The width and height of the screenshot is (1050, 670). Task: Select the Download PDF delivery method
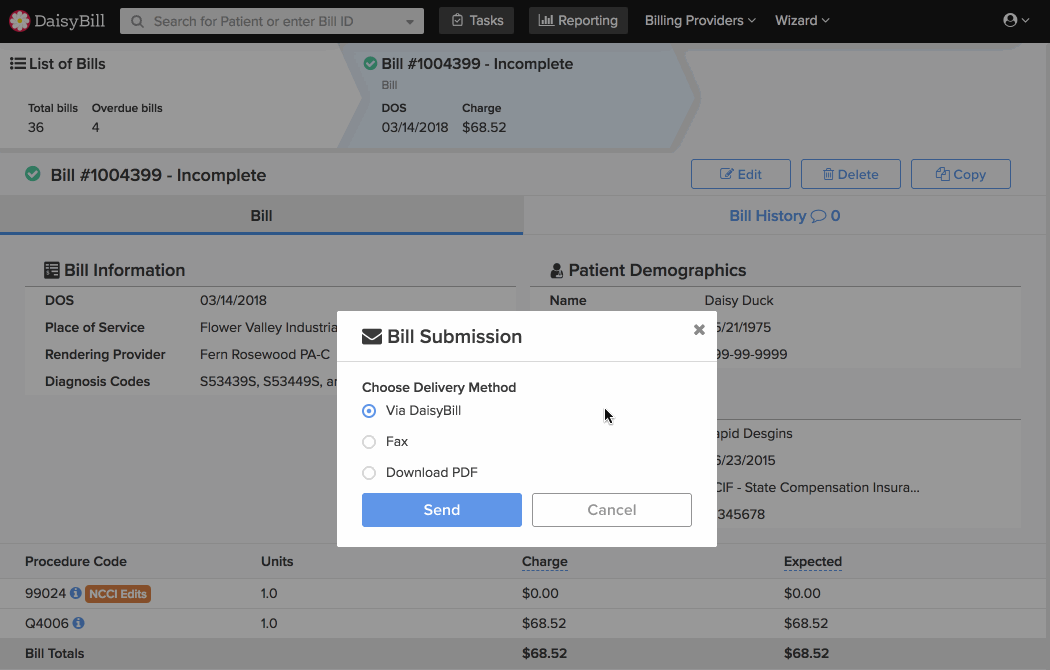pos(369,473)
